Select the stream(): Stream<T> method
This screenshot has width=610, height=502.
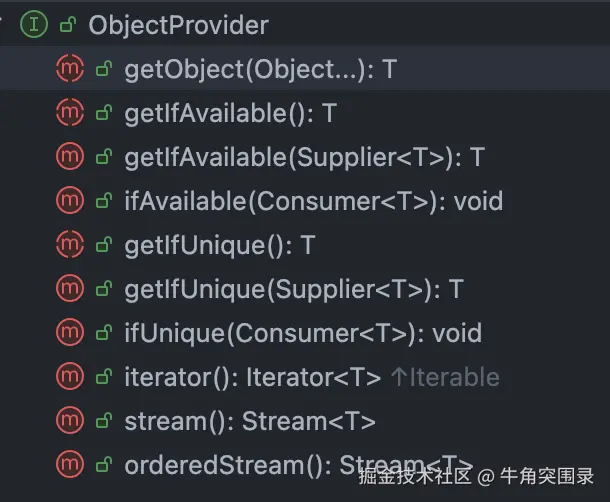click(x=249, y=421)
